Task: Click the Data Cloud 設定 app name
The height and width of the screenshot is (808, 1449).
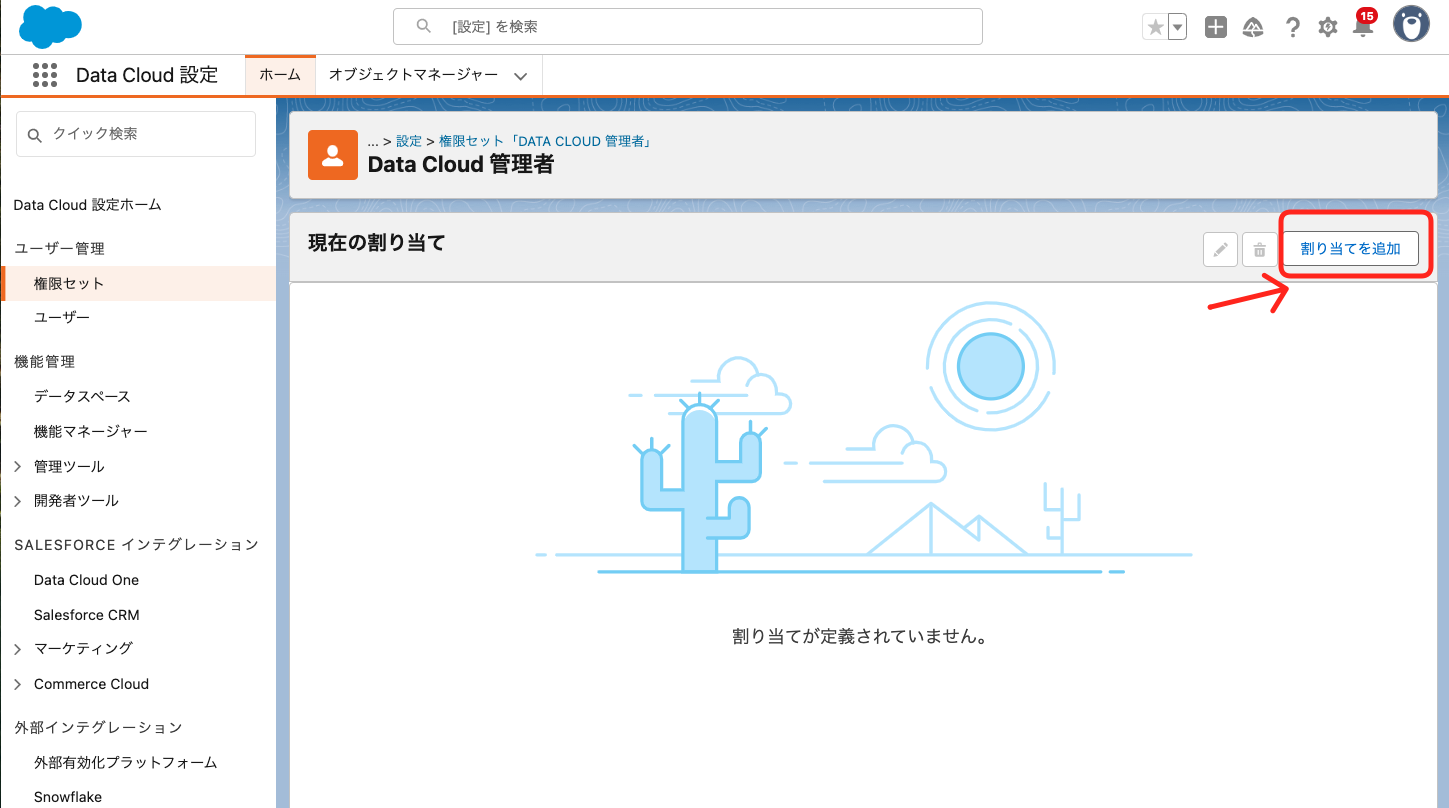Action: 147,75
